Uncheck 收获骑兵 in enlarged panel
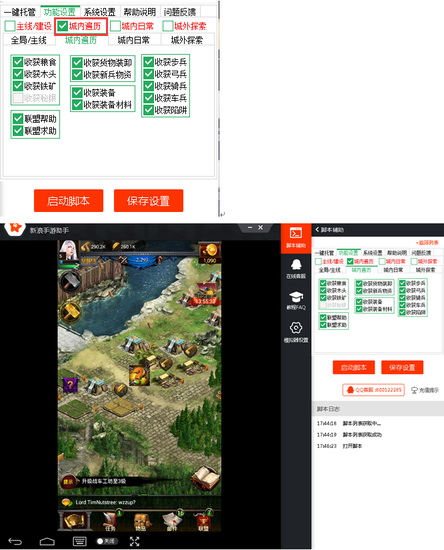The width and height of the screenshot is (444, 550). [x=149, y=86]
